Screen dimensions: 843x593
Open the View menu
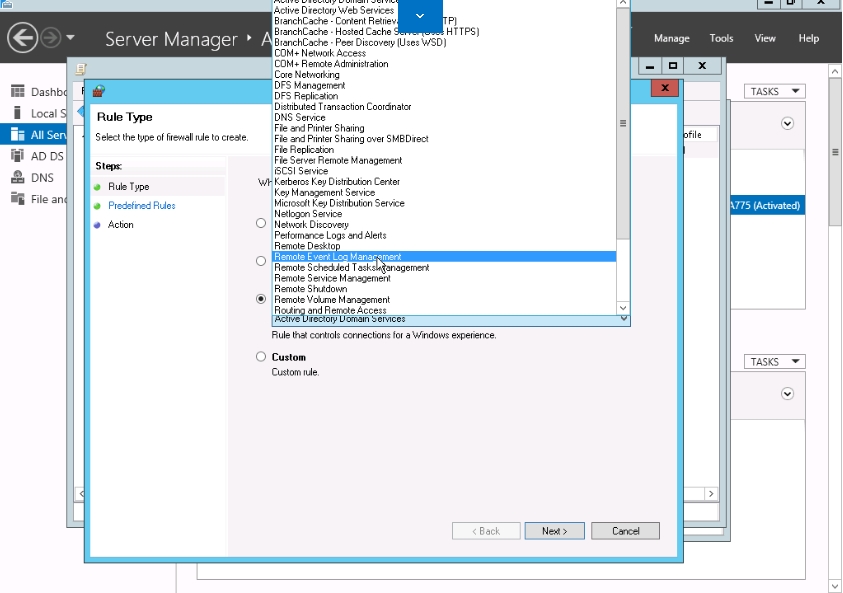click(765, 39)
